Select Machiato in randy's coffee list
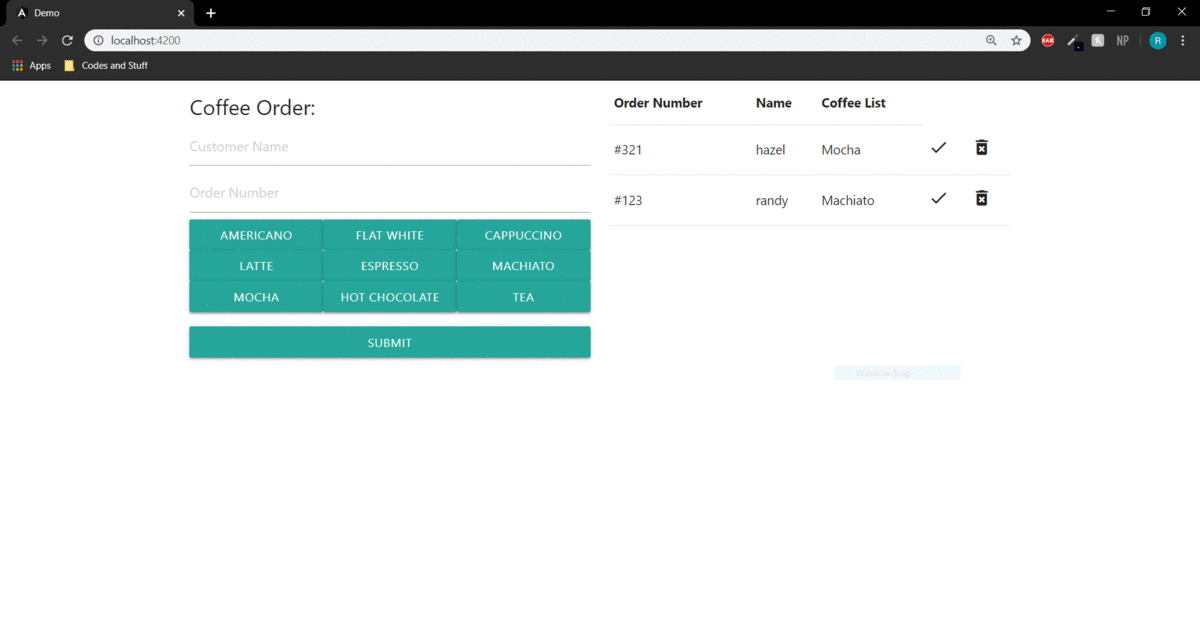Image resolution: width=1200 pixels, height=644 pixels. coord(848,200)
